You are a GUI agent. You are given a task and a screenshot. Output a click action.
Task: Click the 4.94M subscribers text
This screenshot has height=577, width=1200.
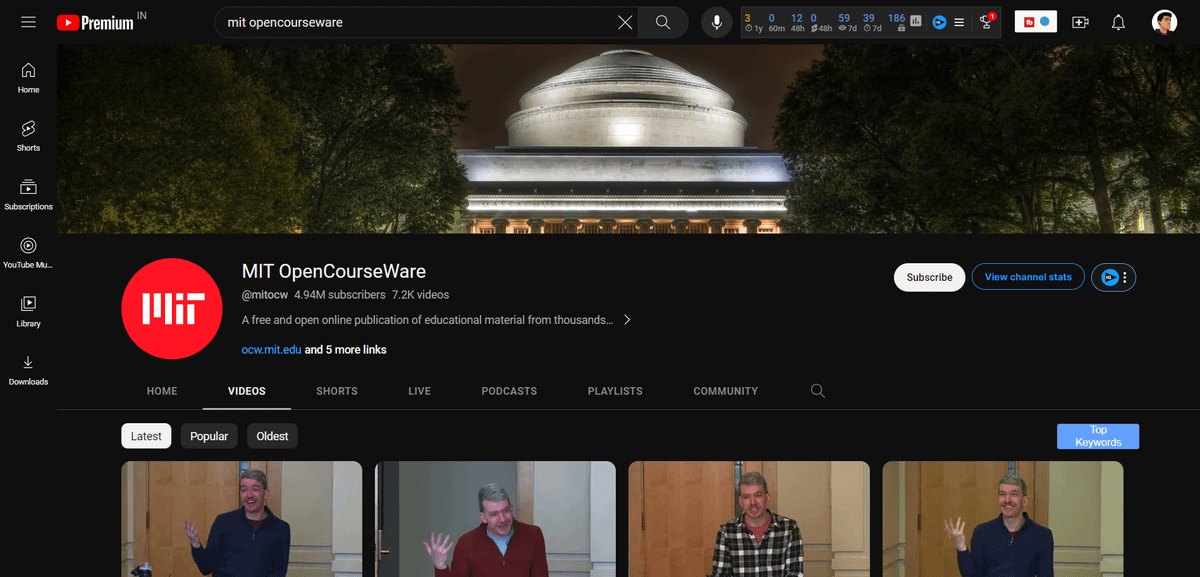pyautogui.click(x=339, y=295)
